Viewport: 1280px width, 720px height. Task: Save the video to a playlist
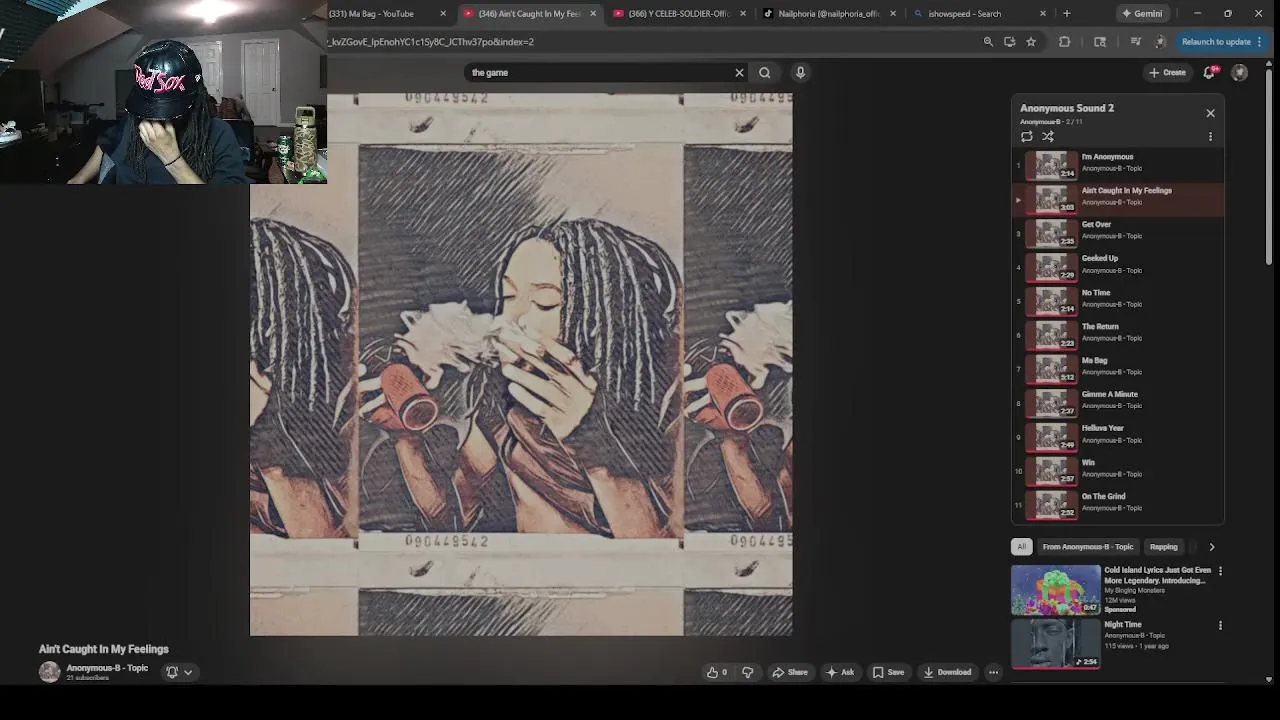(x=888, y=672)
